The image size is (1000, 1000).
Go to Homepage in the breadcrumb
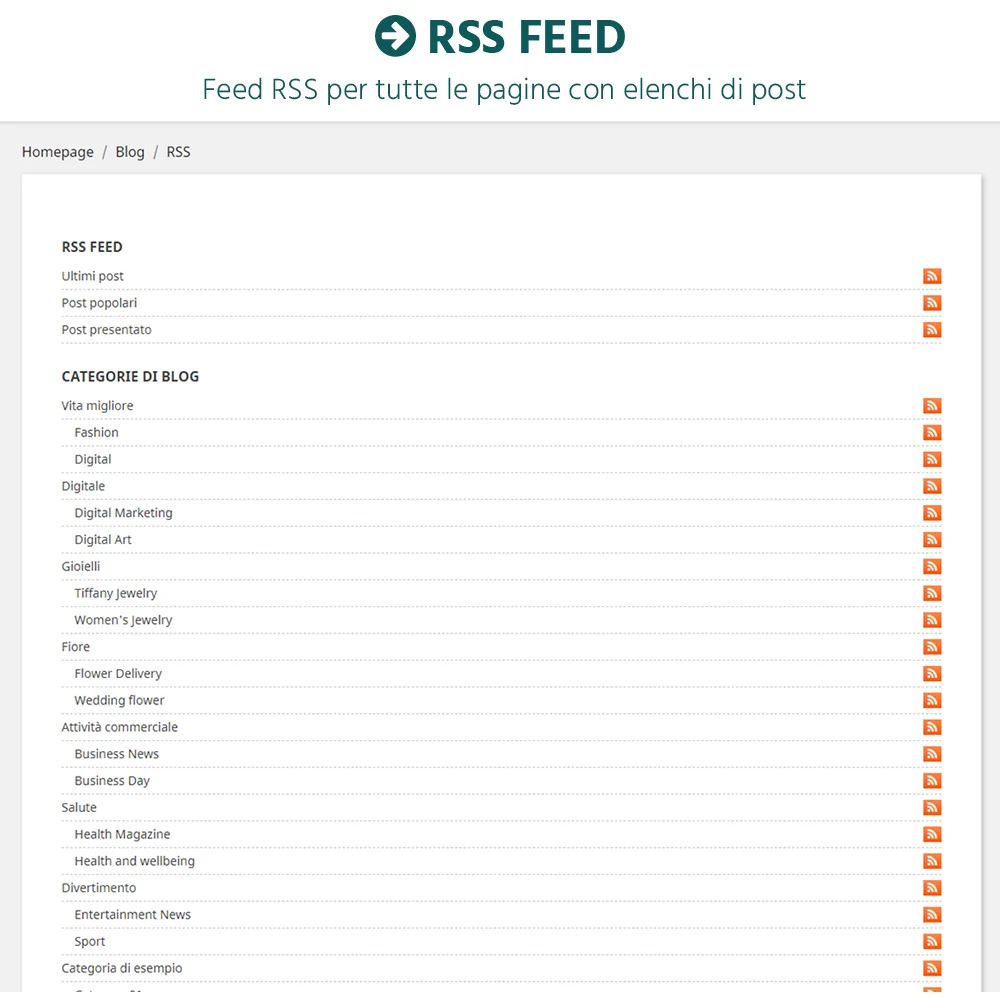pos(58,152)
